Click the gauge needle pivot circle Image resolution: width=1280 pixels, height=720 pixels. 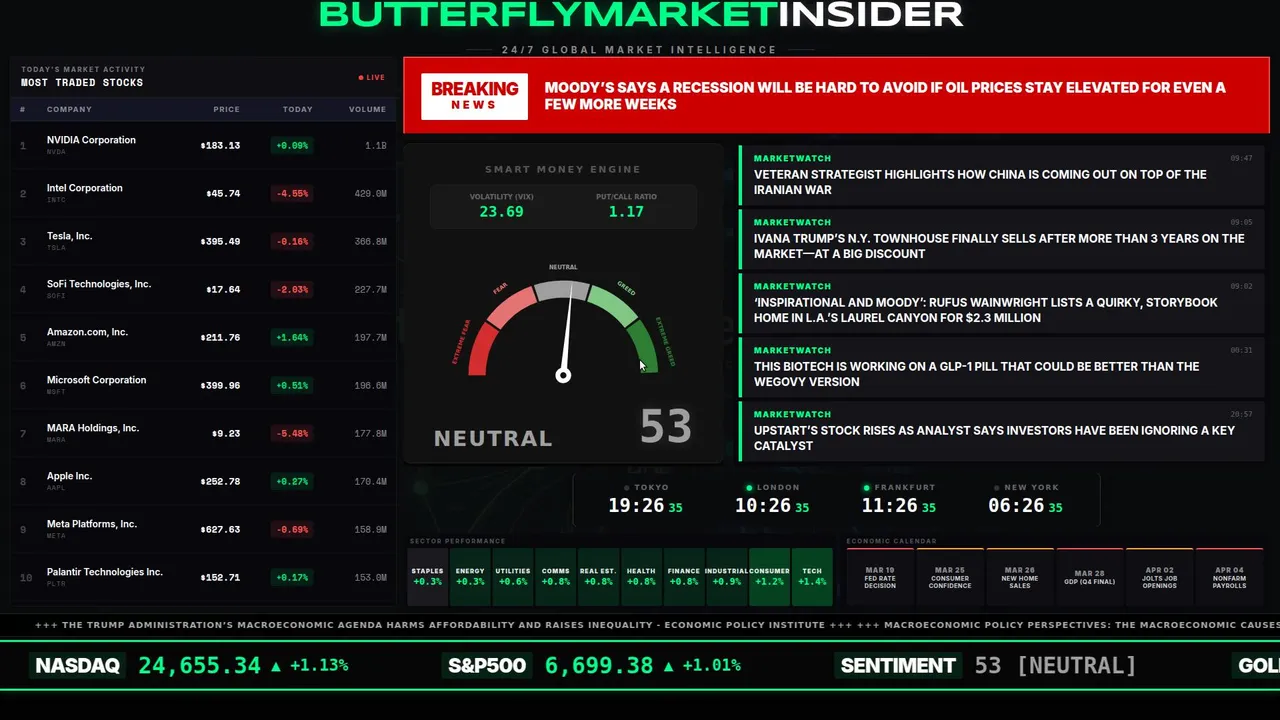563,376
